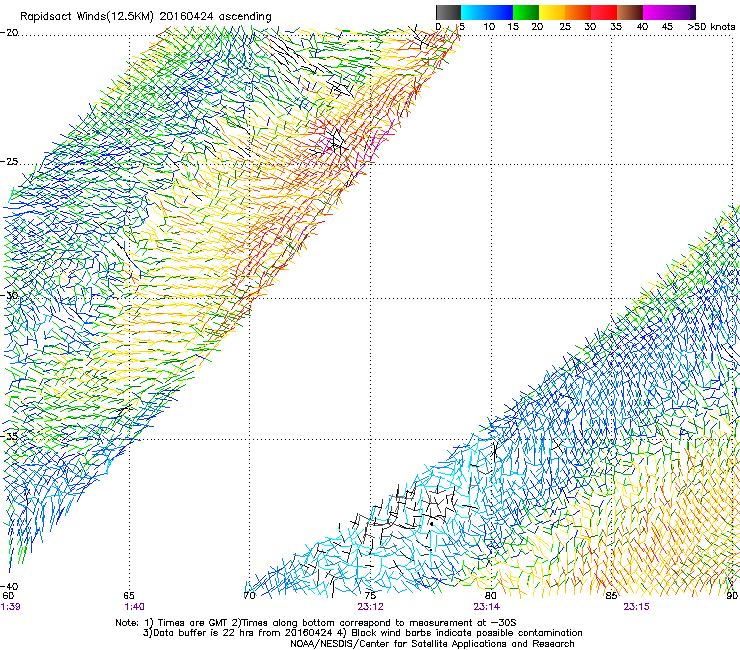Click the '65' longitude axis label
Viewport: 740px width, 650px height.
129,596
